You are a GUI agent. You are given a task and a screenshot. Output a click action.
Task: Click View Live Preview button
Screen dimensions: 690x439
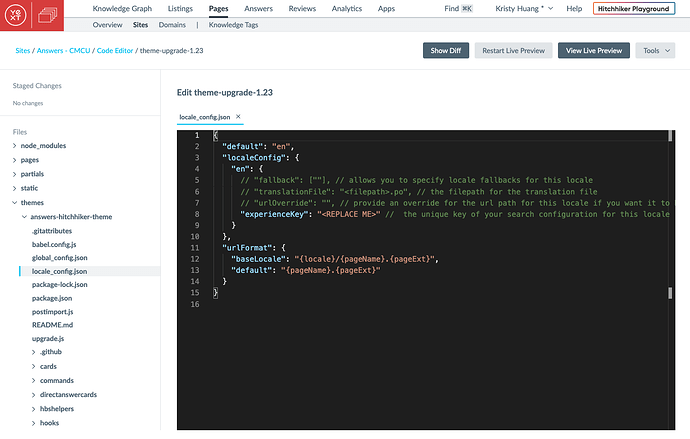(x=594, y=51)
